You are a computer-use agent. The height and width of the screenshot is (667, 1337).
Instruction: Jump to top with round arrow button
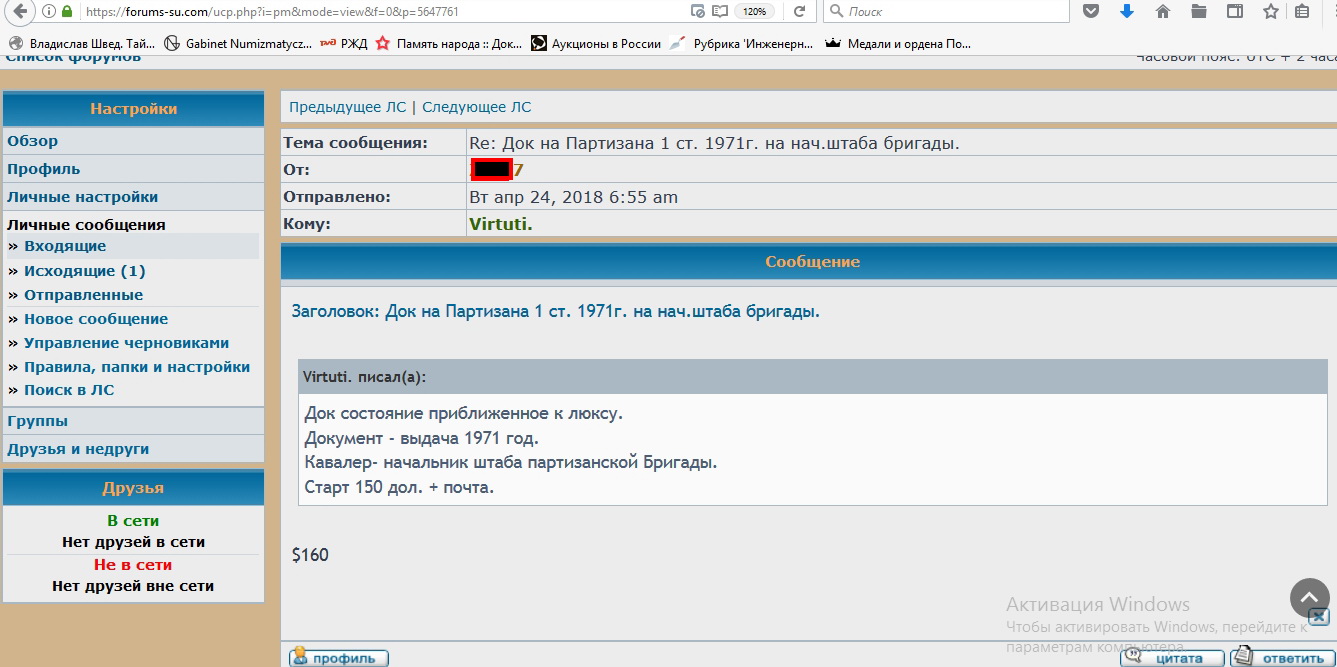[1310, 598]
